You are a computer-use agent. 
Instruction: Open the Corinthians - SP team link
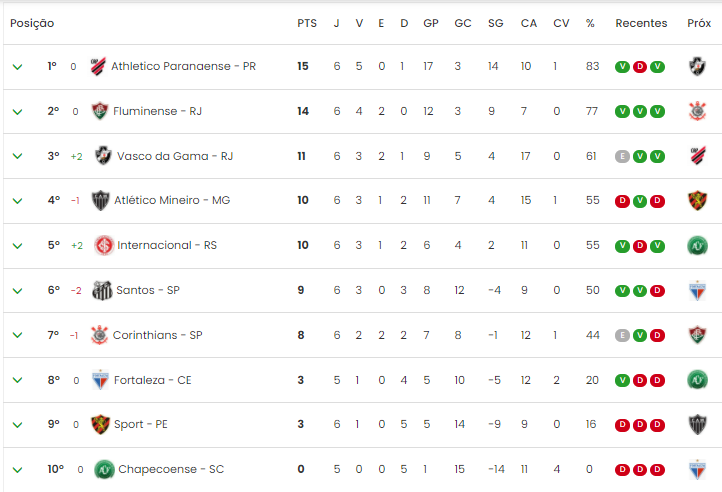pyautogui.click(x=157, y=335)
